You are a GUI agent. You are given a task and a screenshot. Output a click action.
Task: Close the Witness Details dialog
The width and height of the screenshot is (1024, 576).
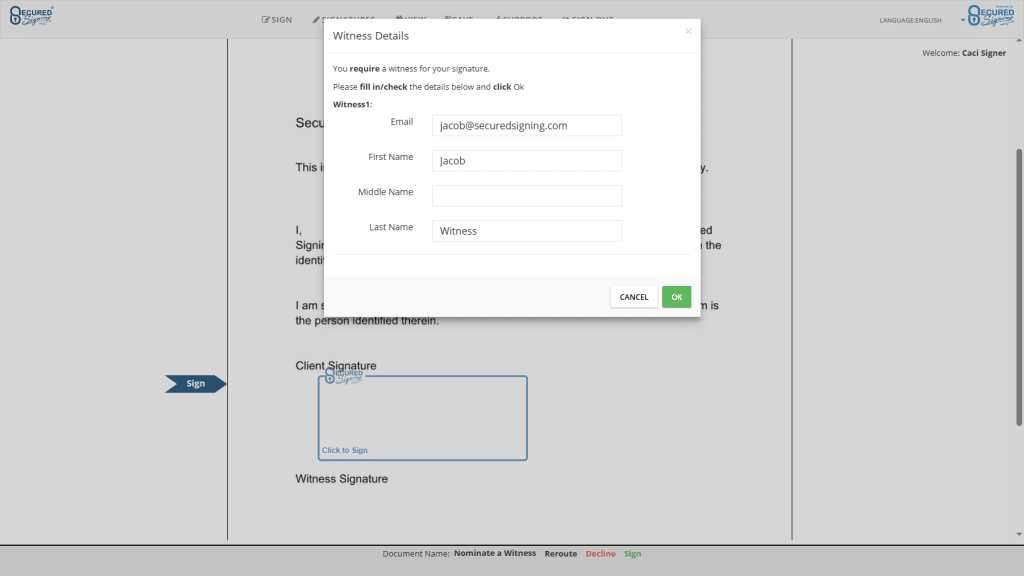click(688, 31)
